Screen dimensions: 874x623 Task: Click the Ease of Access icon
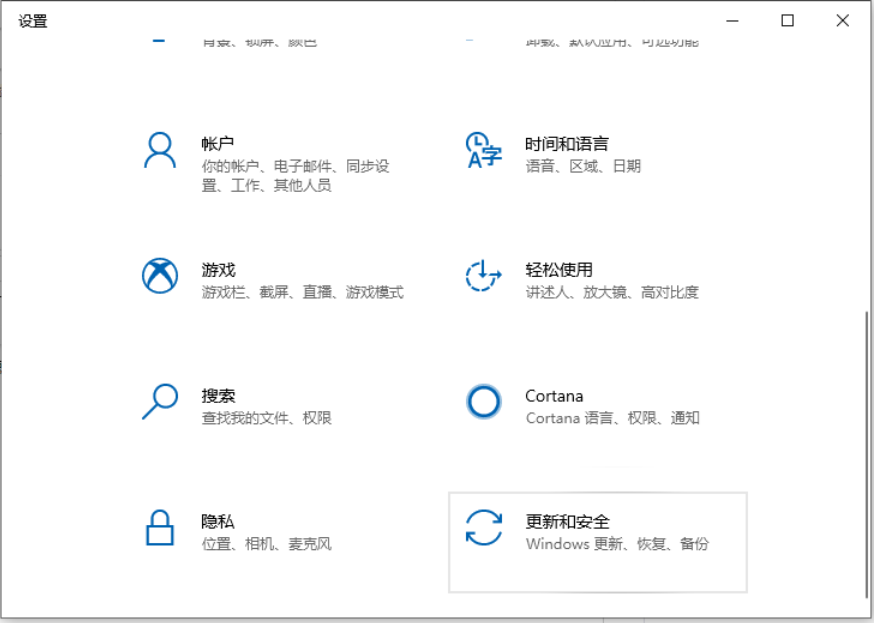tap(484, 275)
